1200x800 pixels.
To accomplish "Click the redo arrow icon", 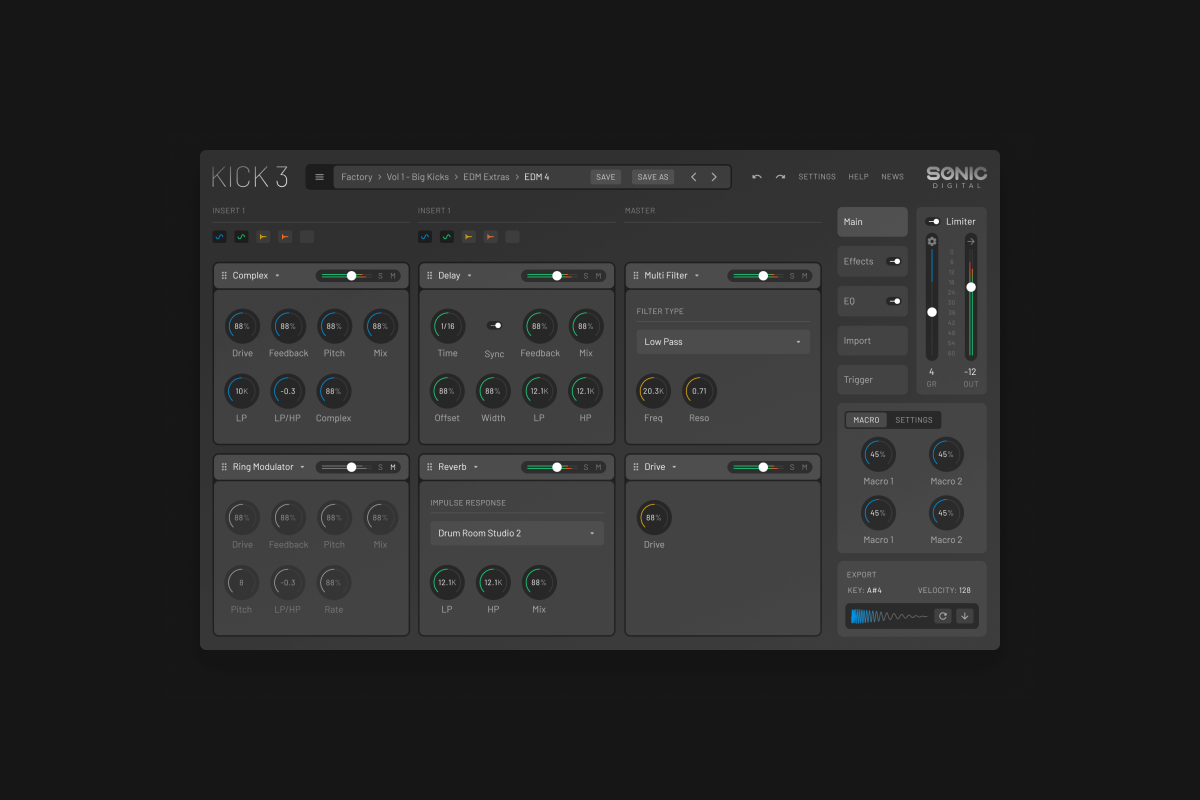I will click(780, 177).
